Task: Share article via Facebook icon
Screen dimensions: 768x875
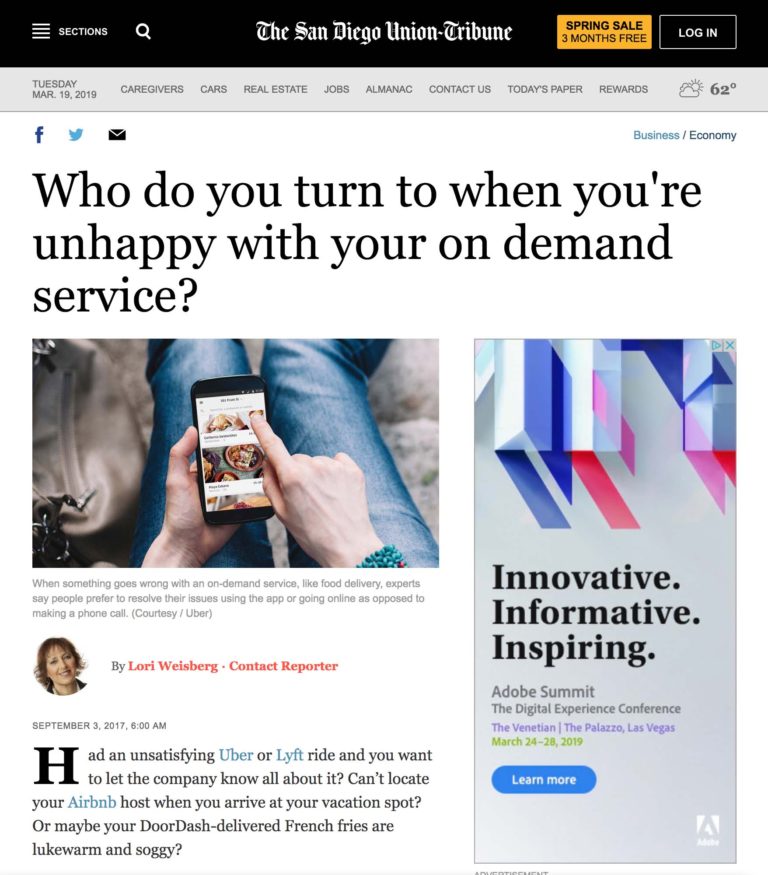Action: [x=39, y=134]
